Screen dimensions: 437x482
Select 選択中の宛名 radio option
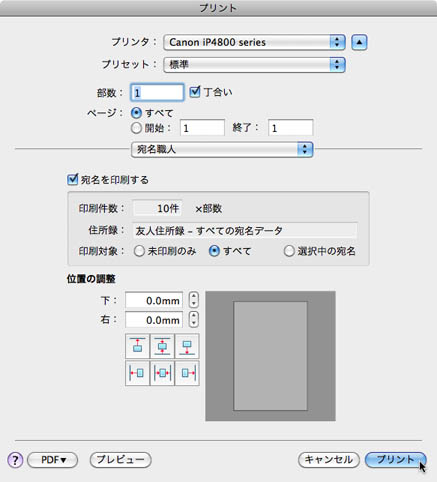point(289,251)
